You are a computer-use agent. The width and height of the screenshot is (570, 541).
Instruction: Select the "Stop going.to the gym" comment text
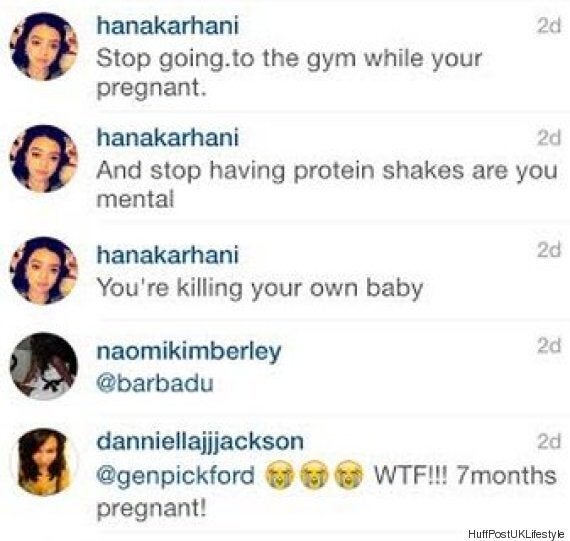point(289,73)
